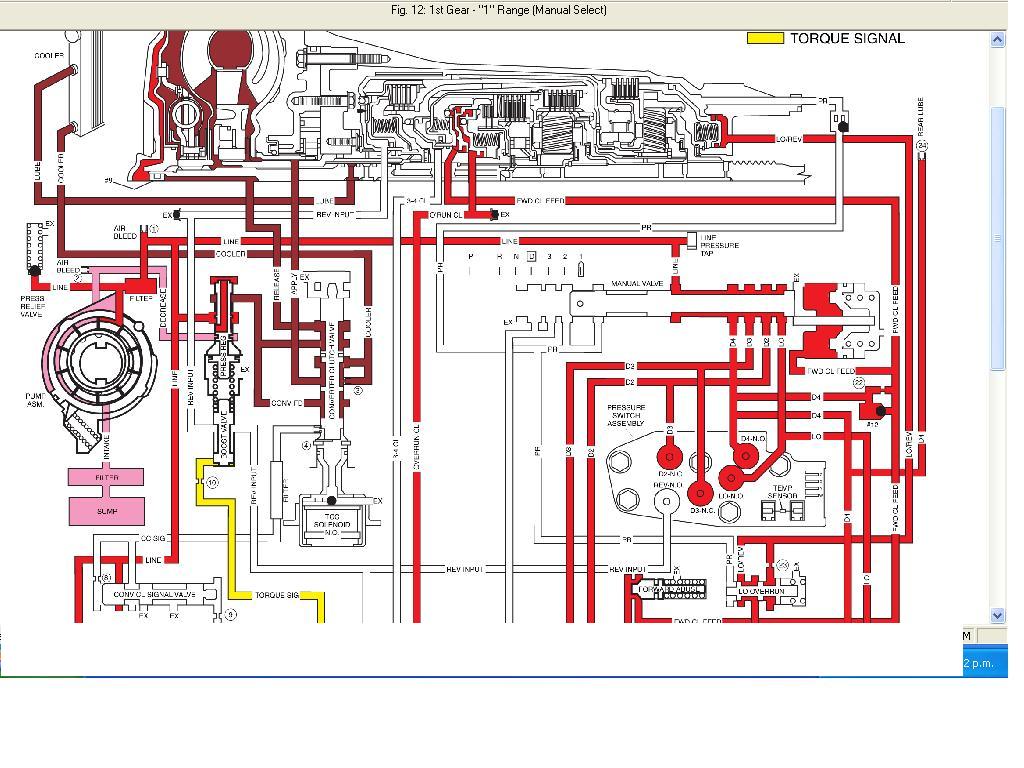Click the D4-N.O. pressure switch circle
This screenshot has width=1024, height=768.
tap(743, 454)
